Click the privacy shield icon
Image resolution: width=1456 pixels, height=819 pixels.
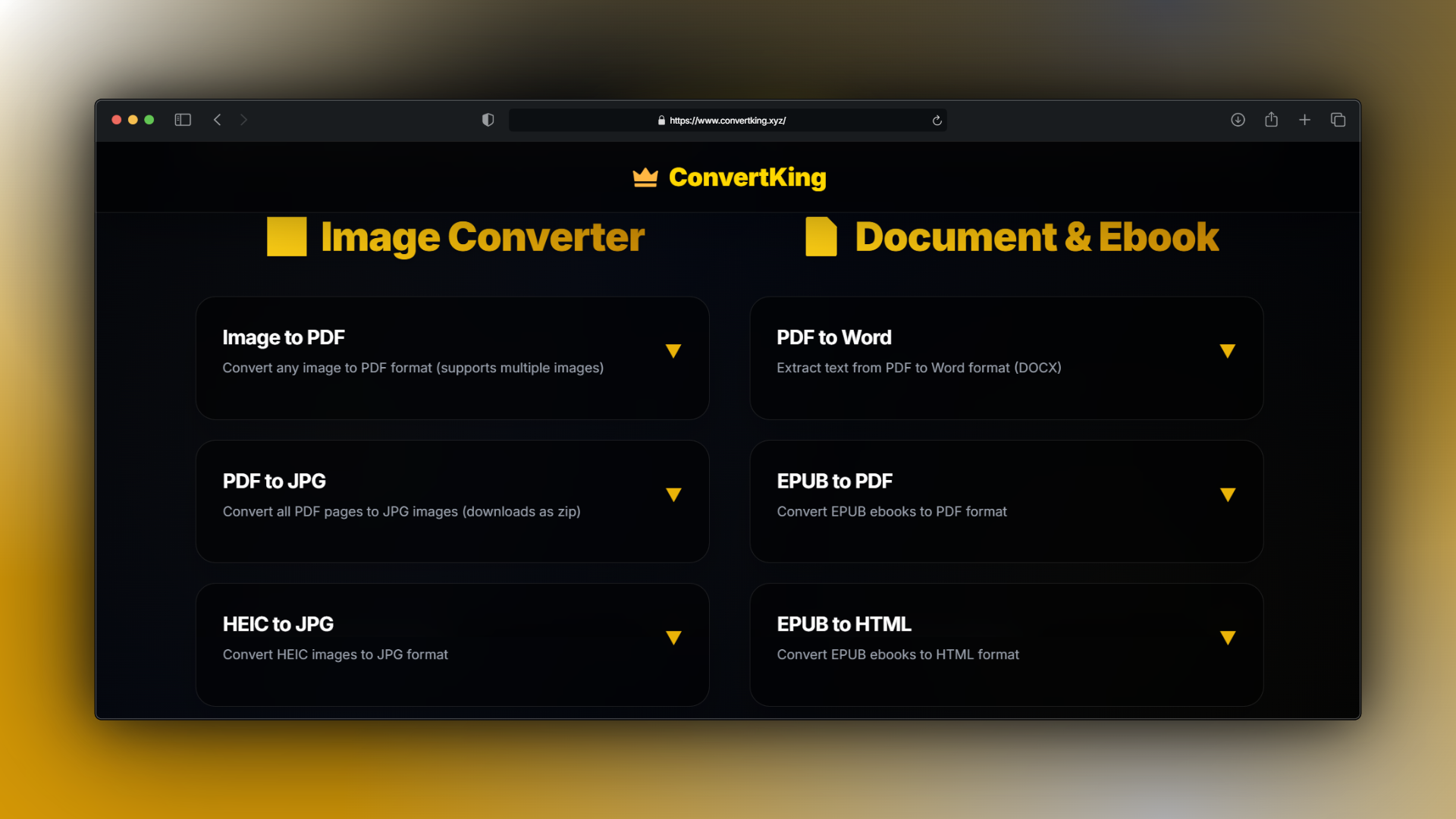488,120
